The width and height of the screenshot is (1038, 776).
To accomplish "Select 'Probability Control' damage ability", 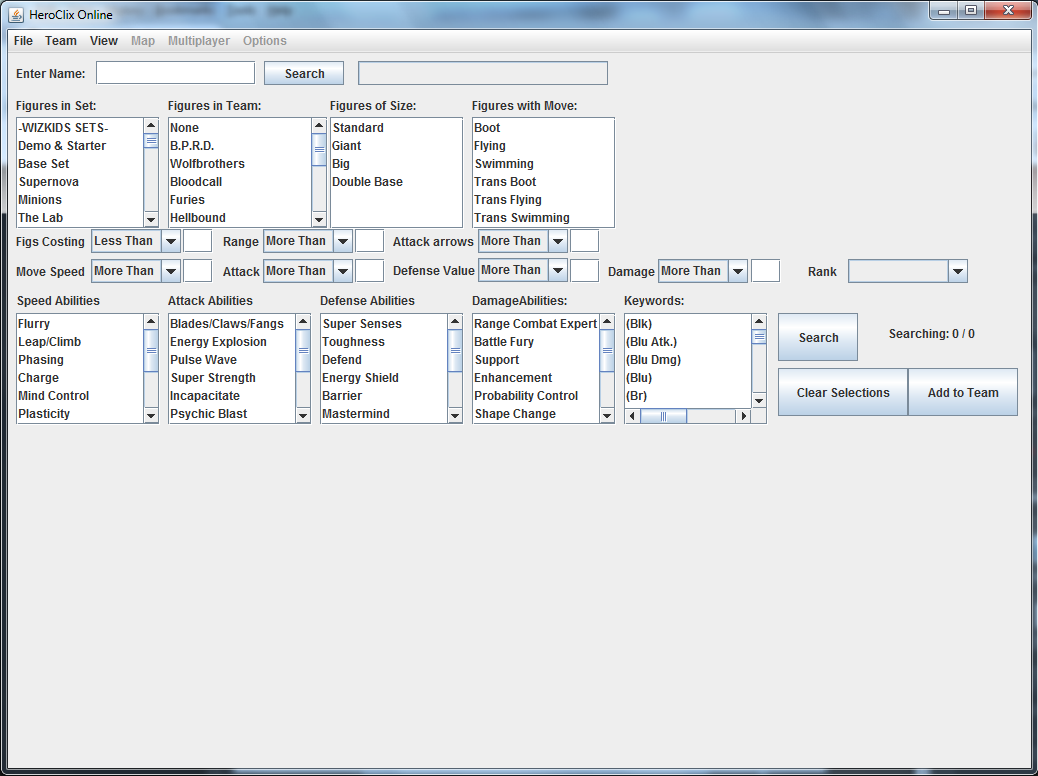I will tap(536, 395).
